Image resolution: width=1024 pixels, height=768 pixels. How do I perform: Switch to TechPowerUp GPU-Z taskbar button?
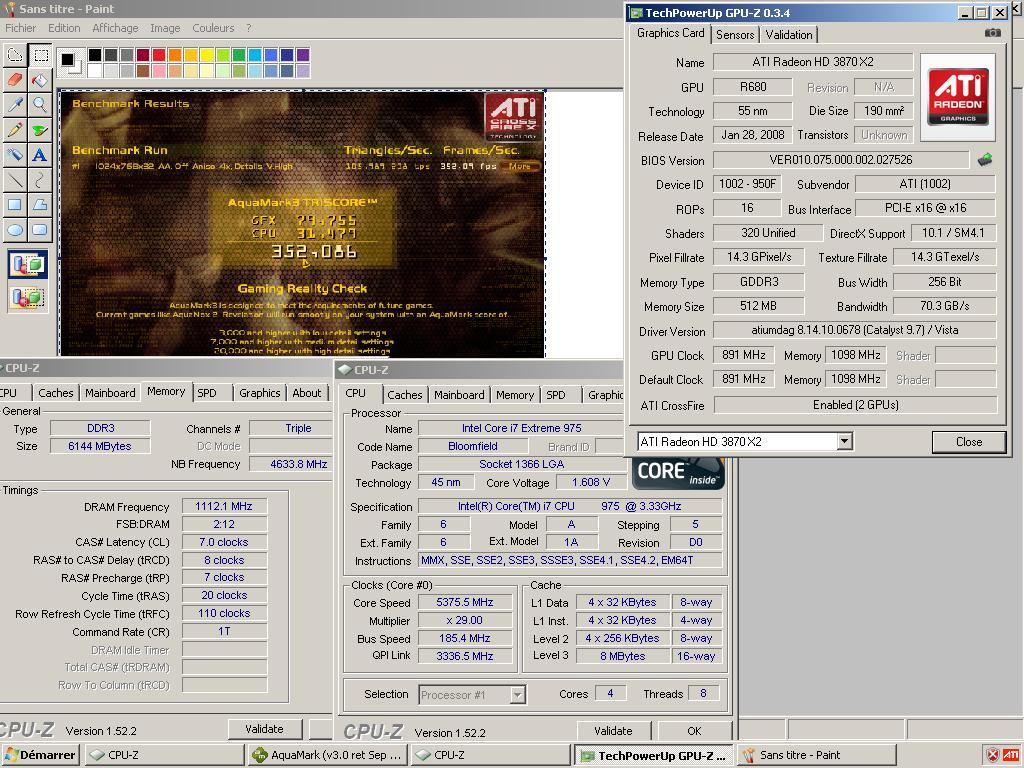click(654, 755)
